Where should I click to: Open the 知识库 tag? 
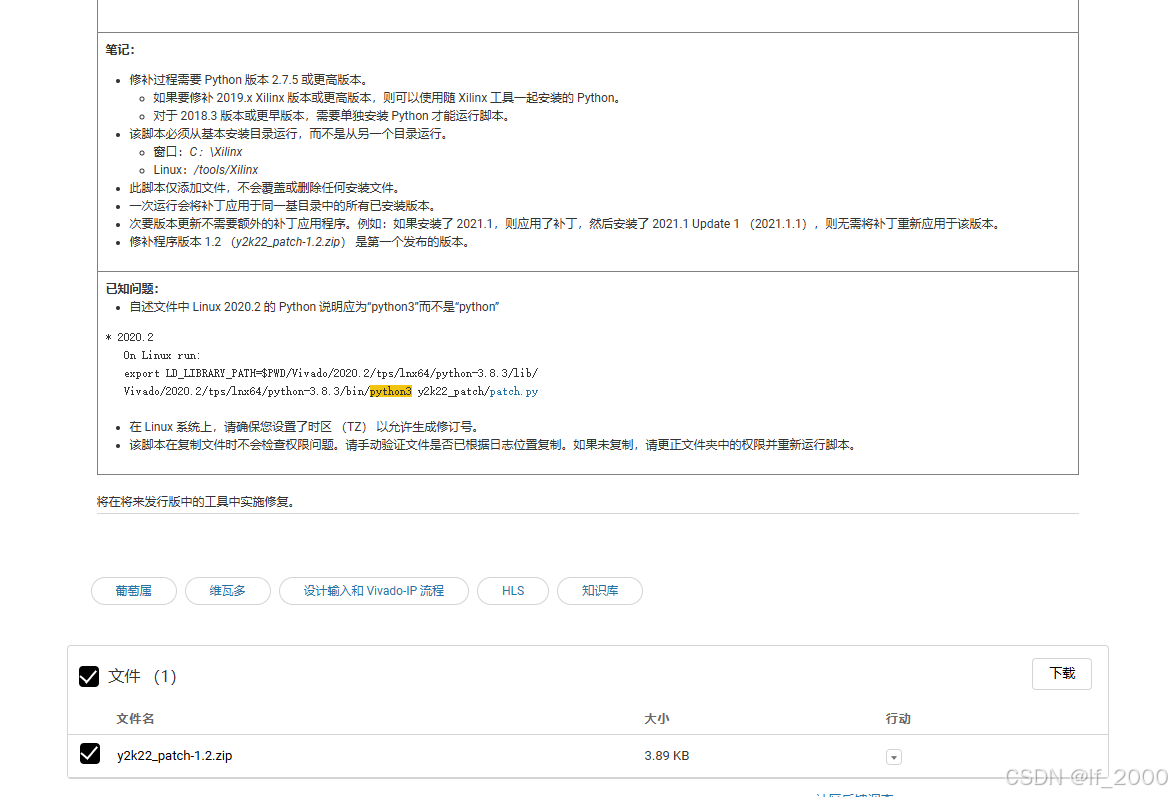click(x=599, y=591)
